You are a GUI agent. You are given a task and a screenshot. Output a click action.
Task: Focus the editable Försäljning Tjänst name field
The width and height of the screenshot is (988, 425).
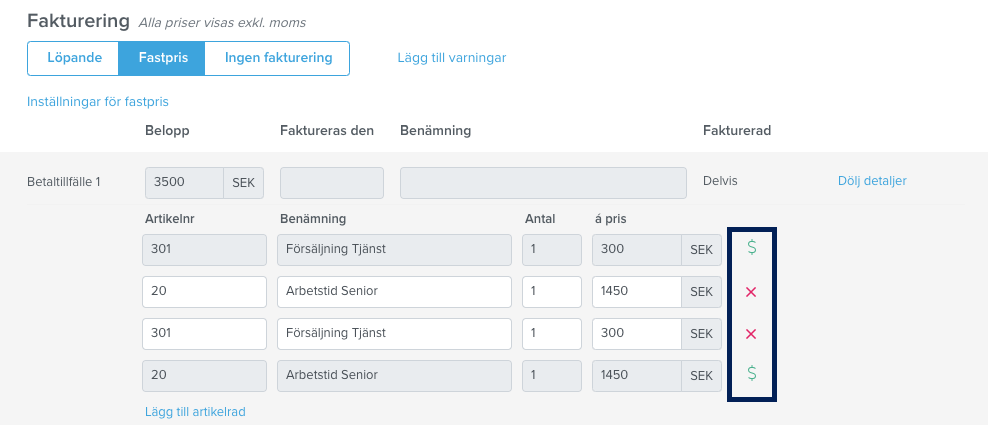[x=394, y=334]
